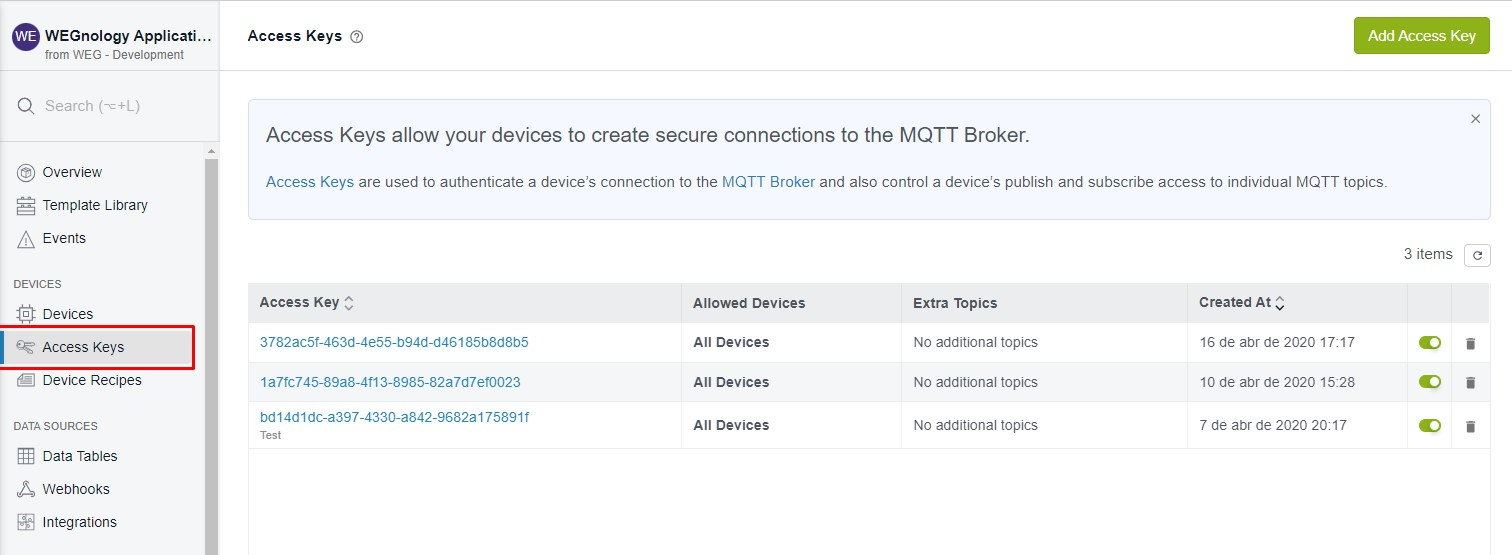The image size is (1512, 555).
Task: Sort the table by Created At column
Action: pos(1242,303)
